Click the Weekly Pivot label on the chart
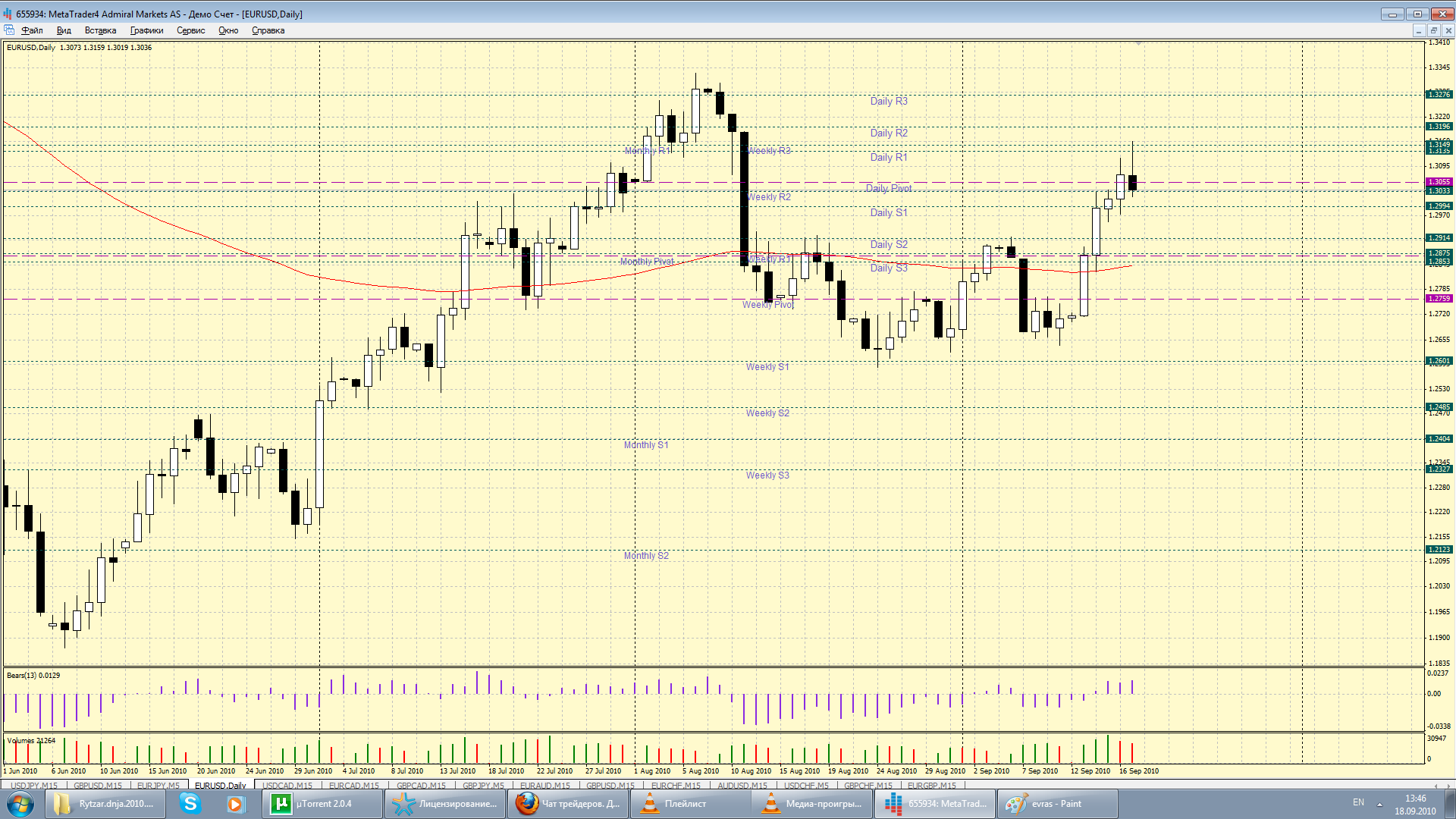Screen dimensions: 1456x819 point(767,305)
